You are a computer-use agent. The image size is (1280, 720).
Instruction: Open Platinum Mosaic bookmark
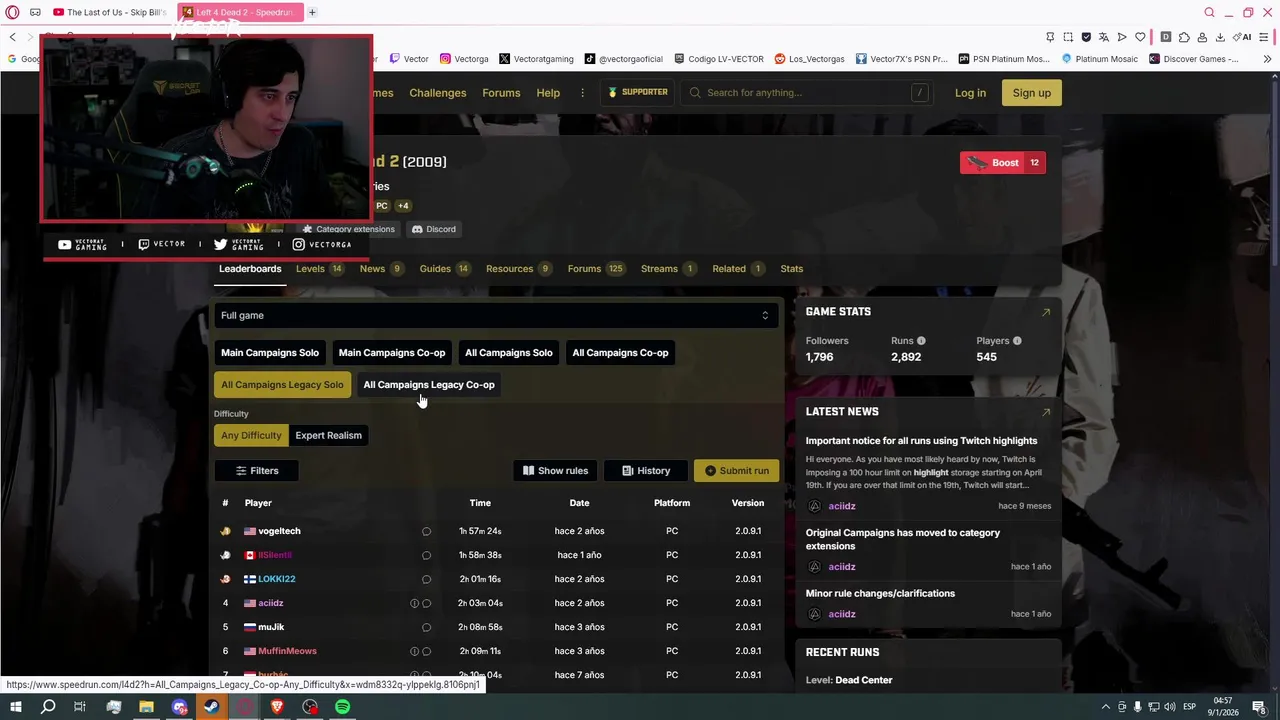tap(1098, 59)
